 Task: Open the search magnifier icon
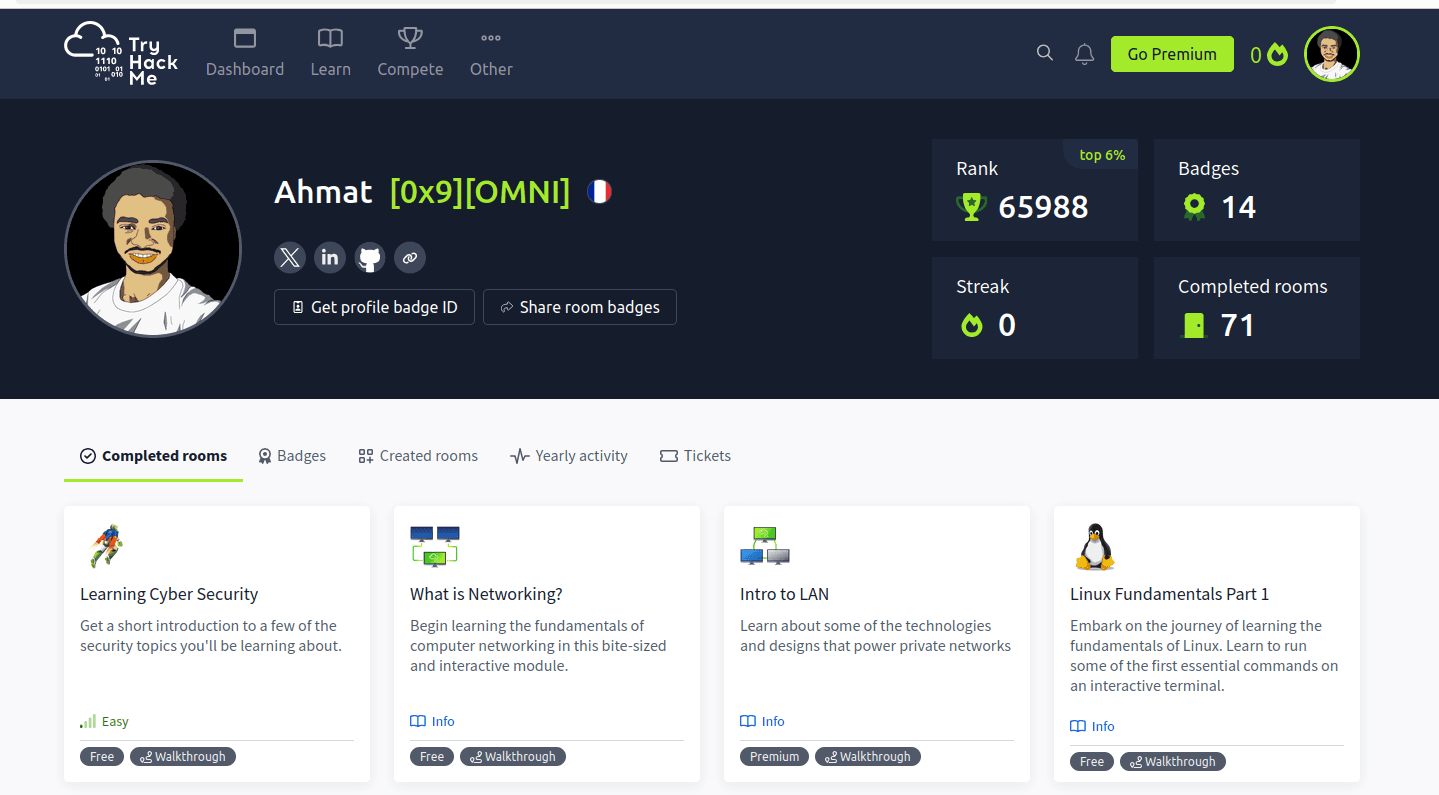pos(1045,53)
